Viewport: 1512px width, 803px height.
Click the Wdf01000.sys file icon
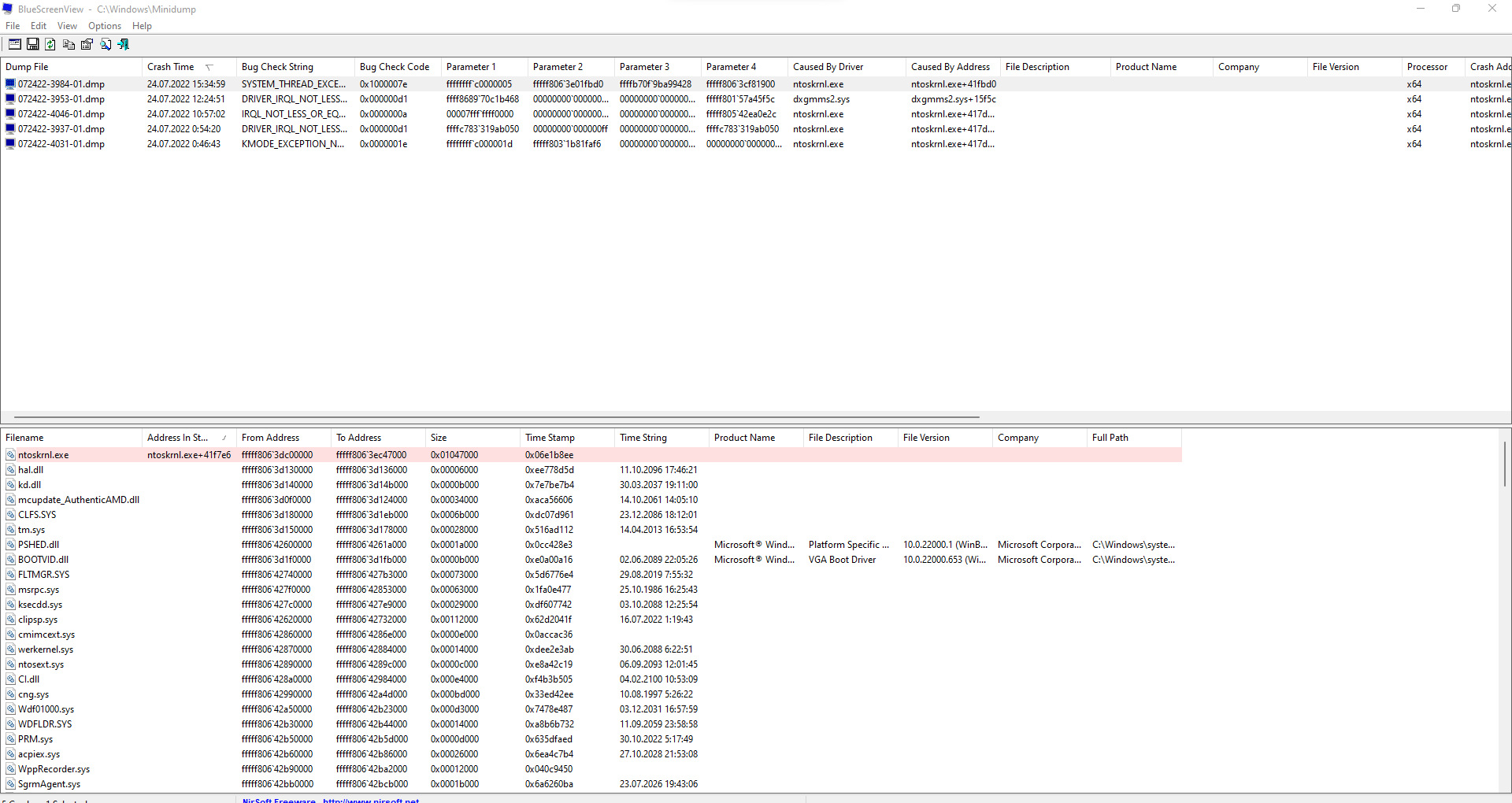coord(10,709)
